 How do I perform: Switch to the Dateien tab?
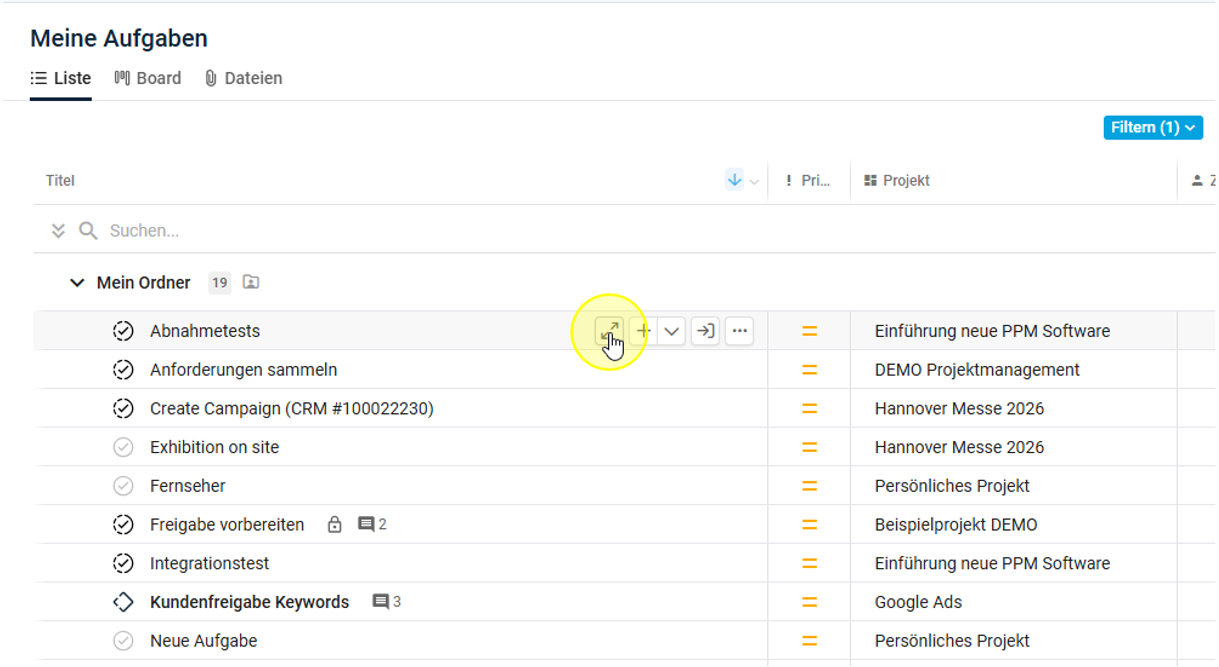tap(243, 78)
